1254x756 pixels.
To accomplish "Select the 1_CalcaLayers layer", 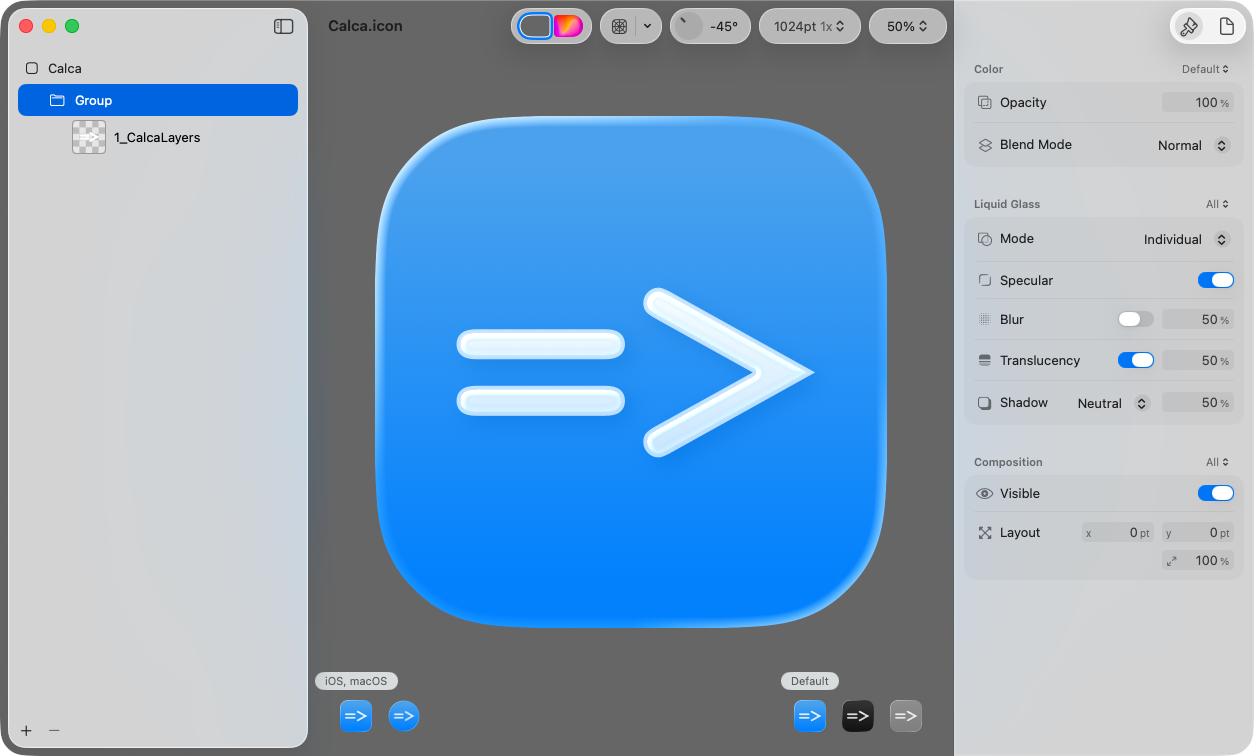I will click(x=158, y=137).
